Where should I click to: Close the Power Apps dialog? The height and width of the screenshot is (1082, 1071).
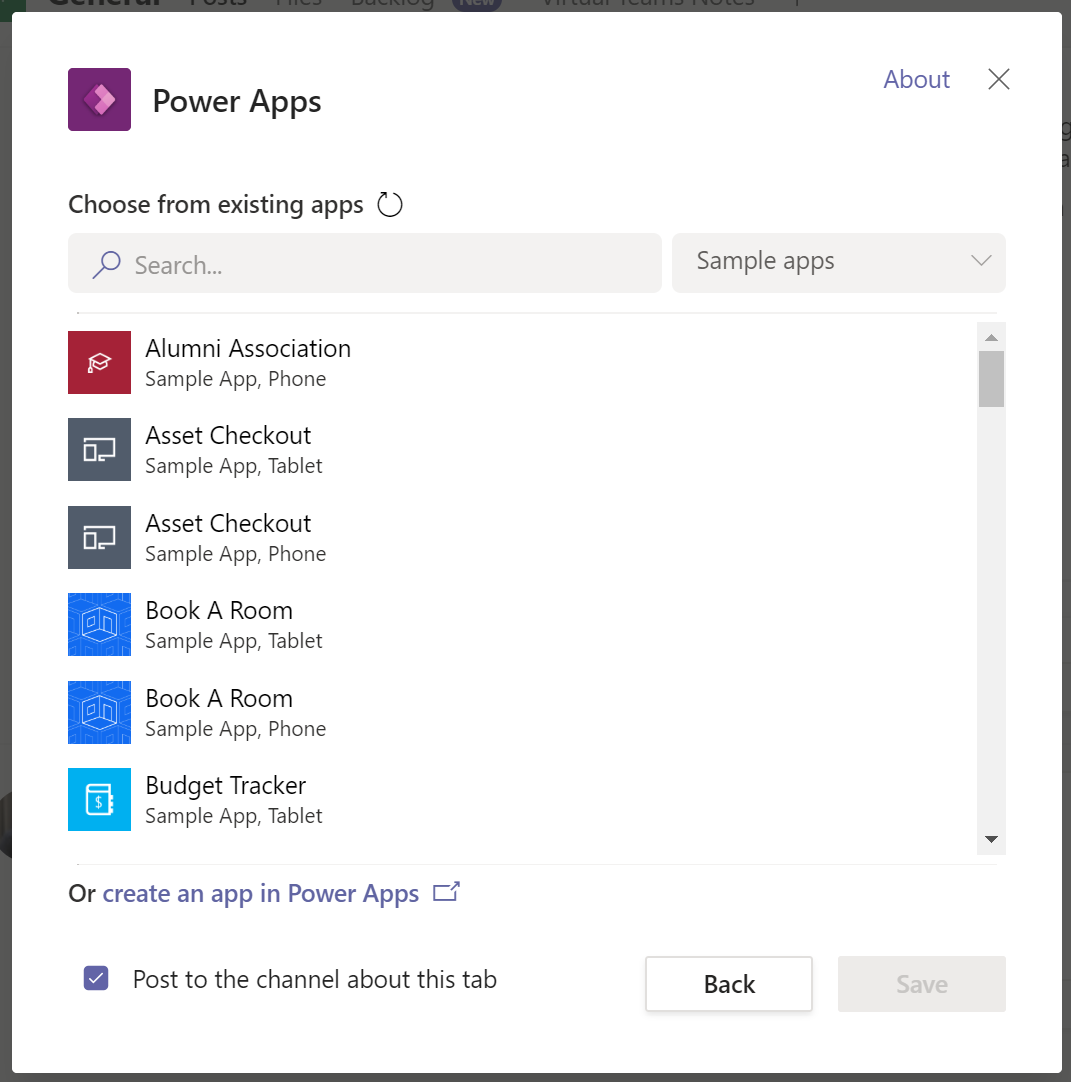pos(998,80)
